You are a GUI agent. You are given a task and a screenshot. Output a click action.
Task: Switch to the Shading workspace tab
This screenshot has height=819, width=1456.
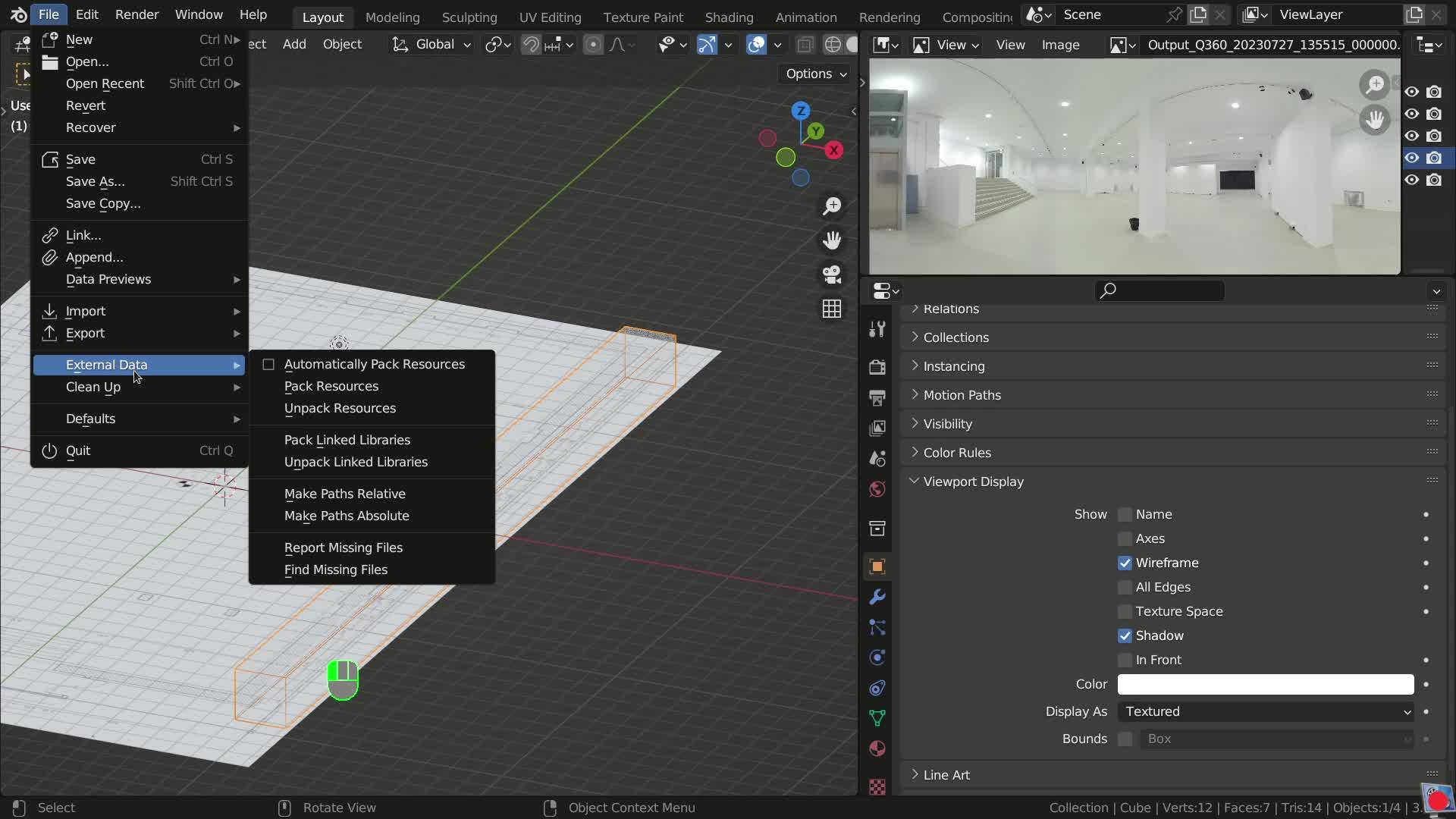pyautogui.click(x=729, y=17)
